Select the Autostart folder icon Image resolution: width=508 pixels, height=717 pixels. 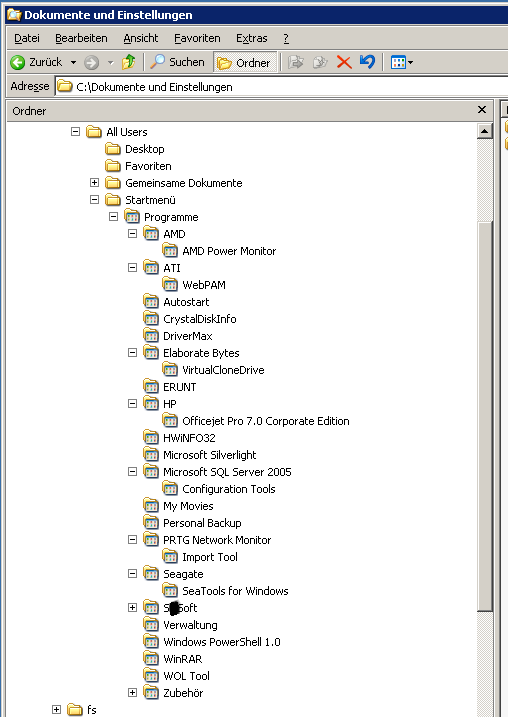(x=151, y=301)
